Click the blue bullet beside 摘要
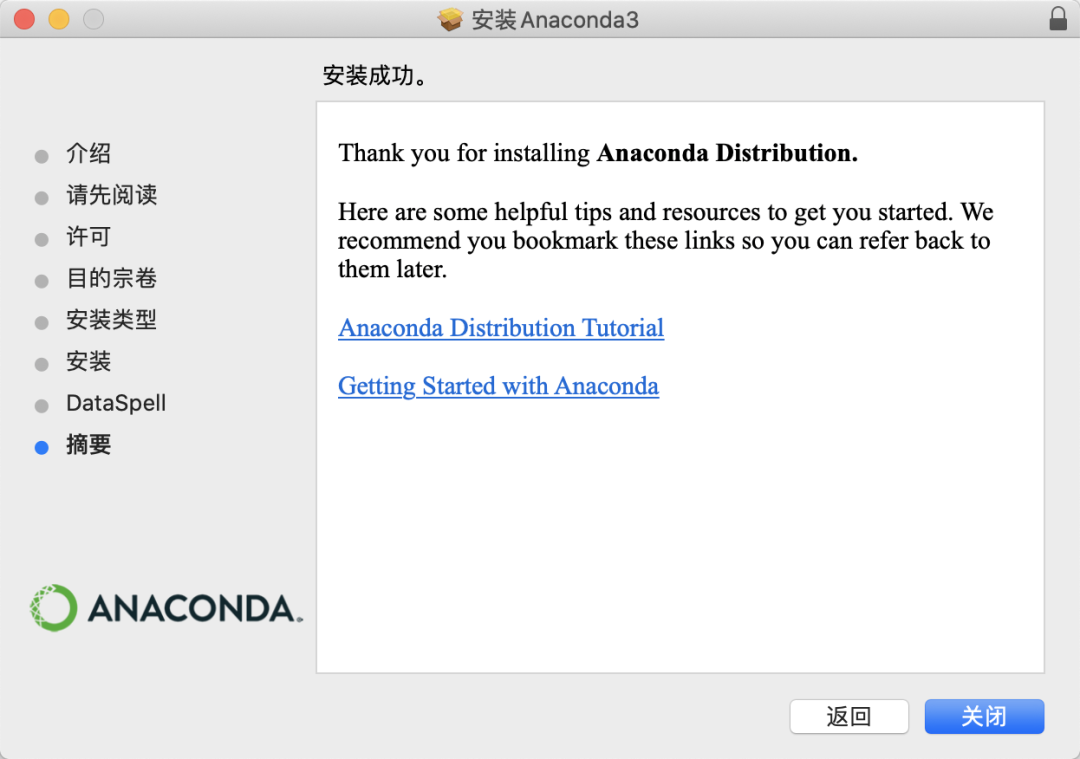Screen dimensions: 1080x759 [41, 448]
